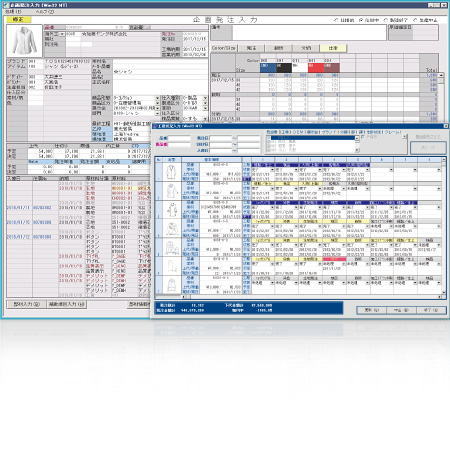Click the 原材入力 button at bottom left
This screenshot has height=450, width=450.
tap(26, 304)
